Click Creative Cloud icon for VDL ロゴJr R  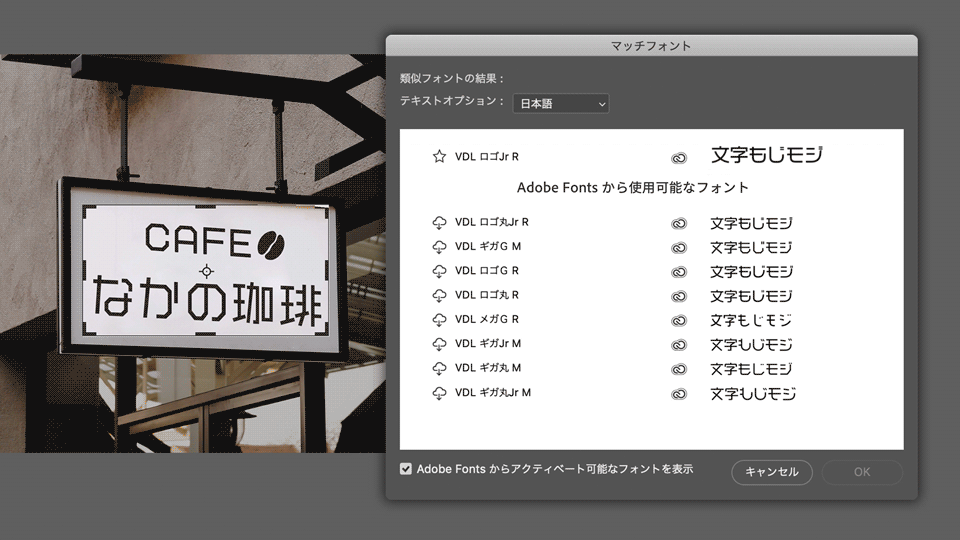(x=678, y=158)
